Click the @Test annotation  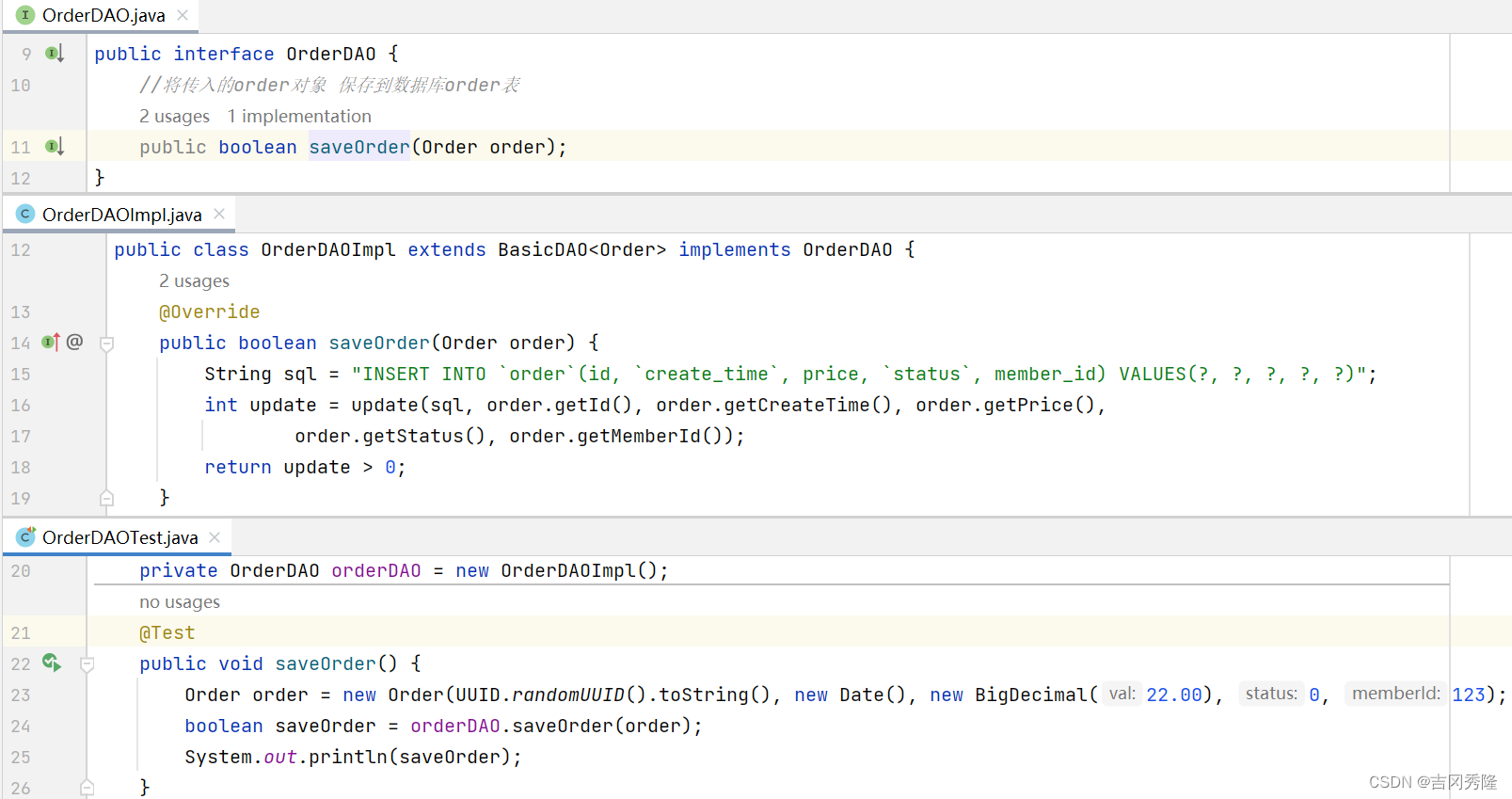(x=167, y=633)
